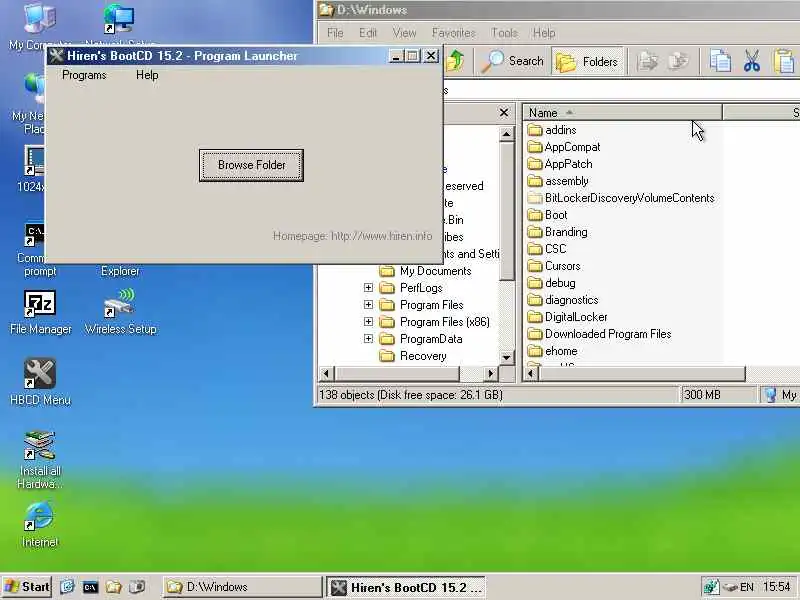Screen dimensions: 800x600
Task: Select the CSC folder
Action: (x=546, y=249)
